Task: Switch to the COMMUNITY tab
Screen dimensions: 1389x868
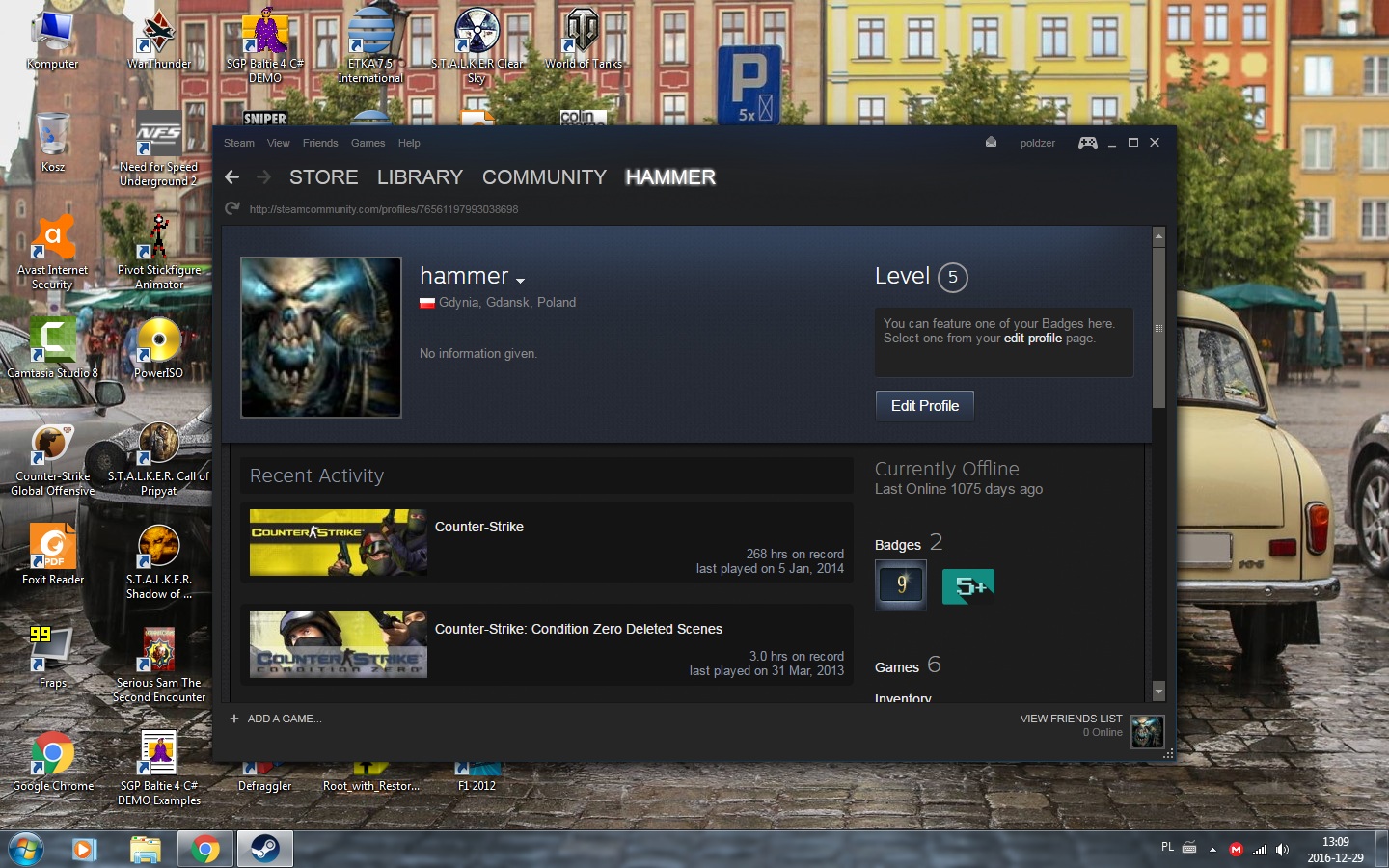Action: pos(544,177)
